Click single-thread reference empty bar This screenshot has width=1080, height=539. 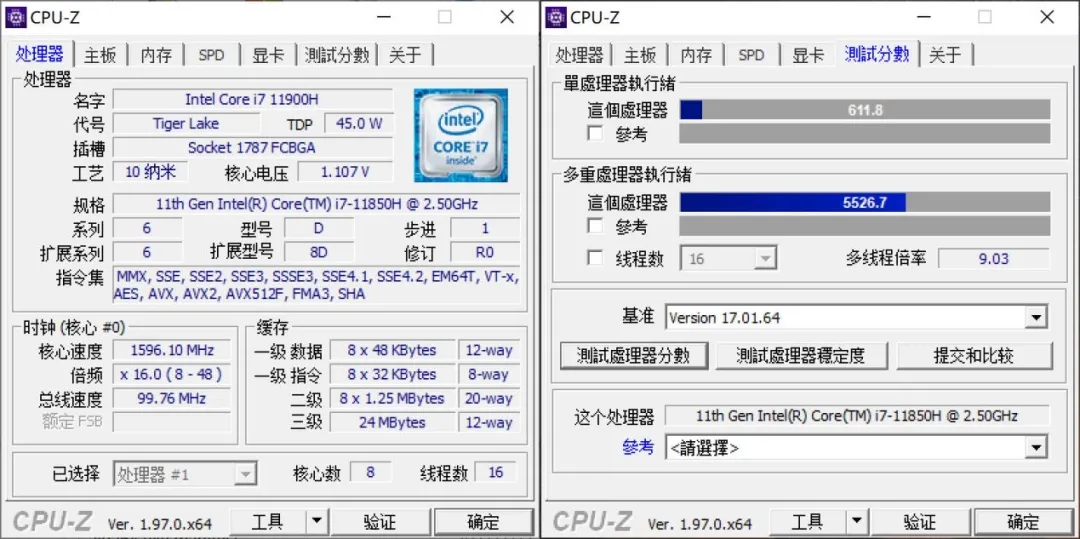[865, 134]
